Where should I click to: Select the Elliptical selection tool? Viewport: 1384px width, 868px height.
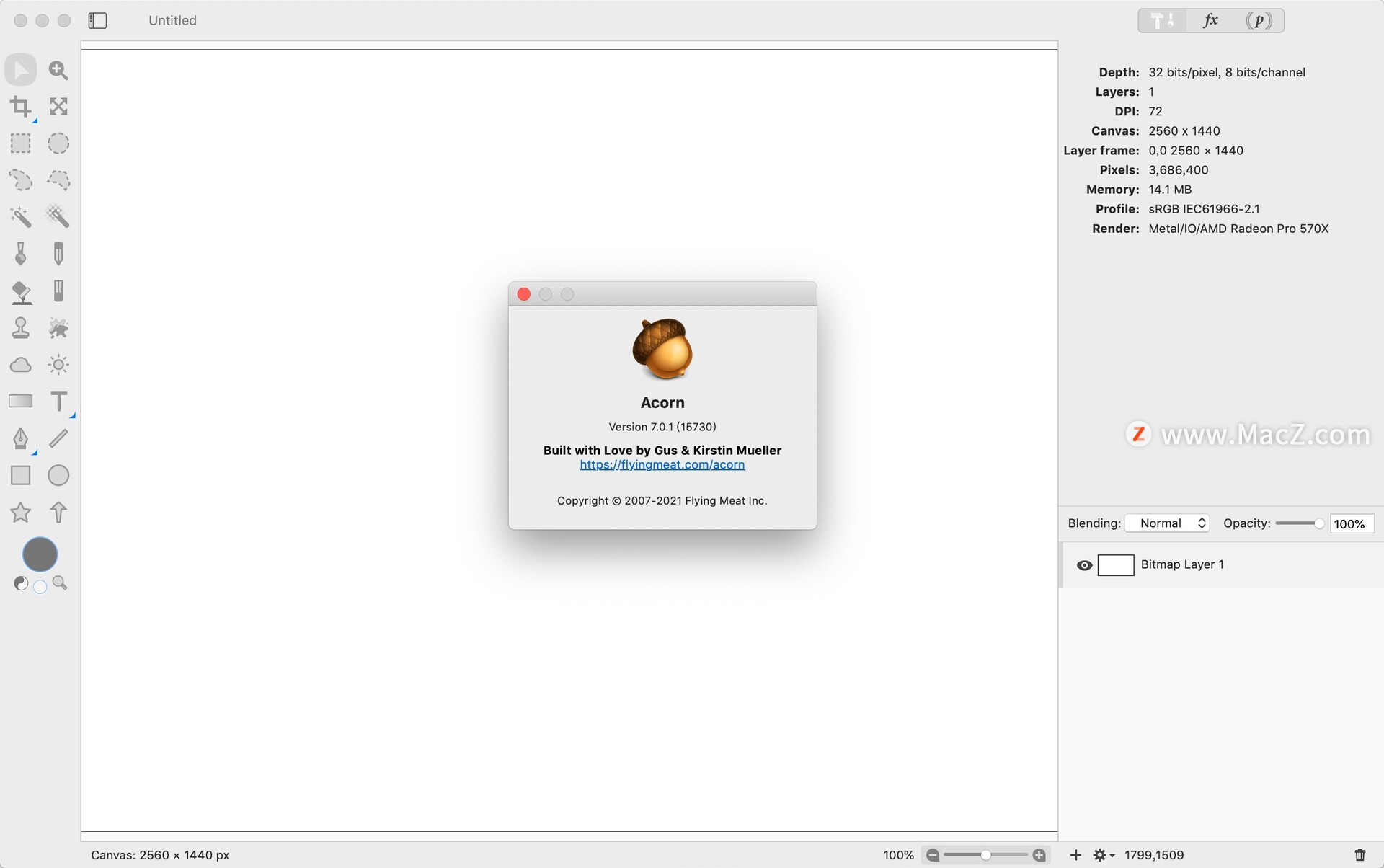pos(58,143)
